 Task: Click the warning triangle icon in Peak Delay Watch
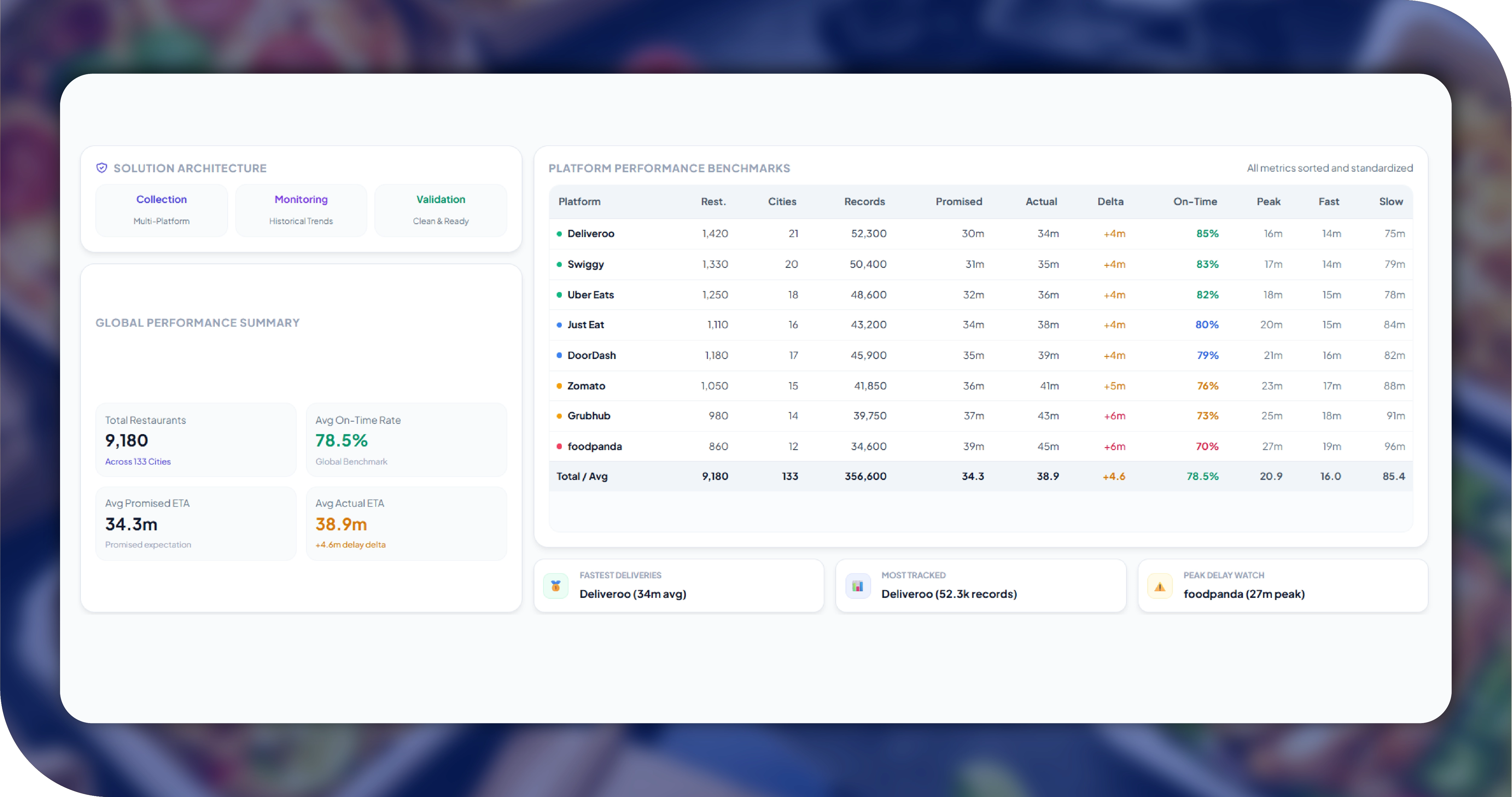pos(1160,586)
